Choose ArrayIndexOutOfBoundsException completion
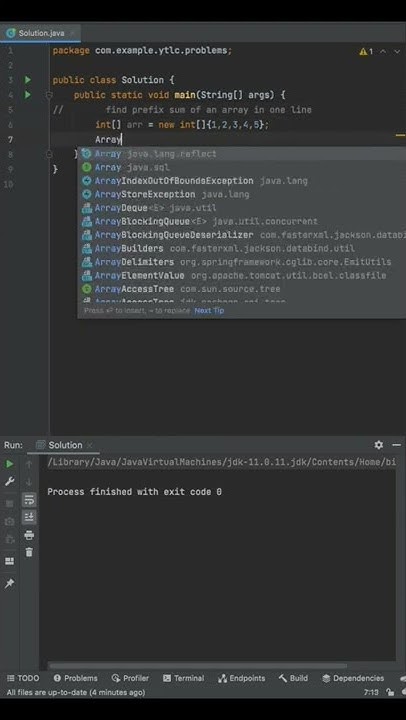This screenshot has height=720, width=406. tap(242, 181)
